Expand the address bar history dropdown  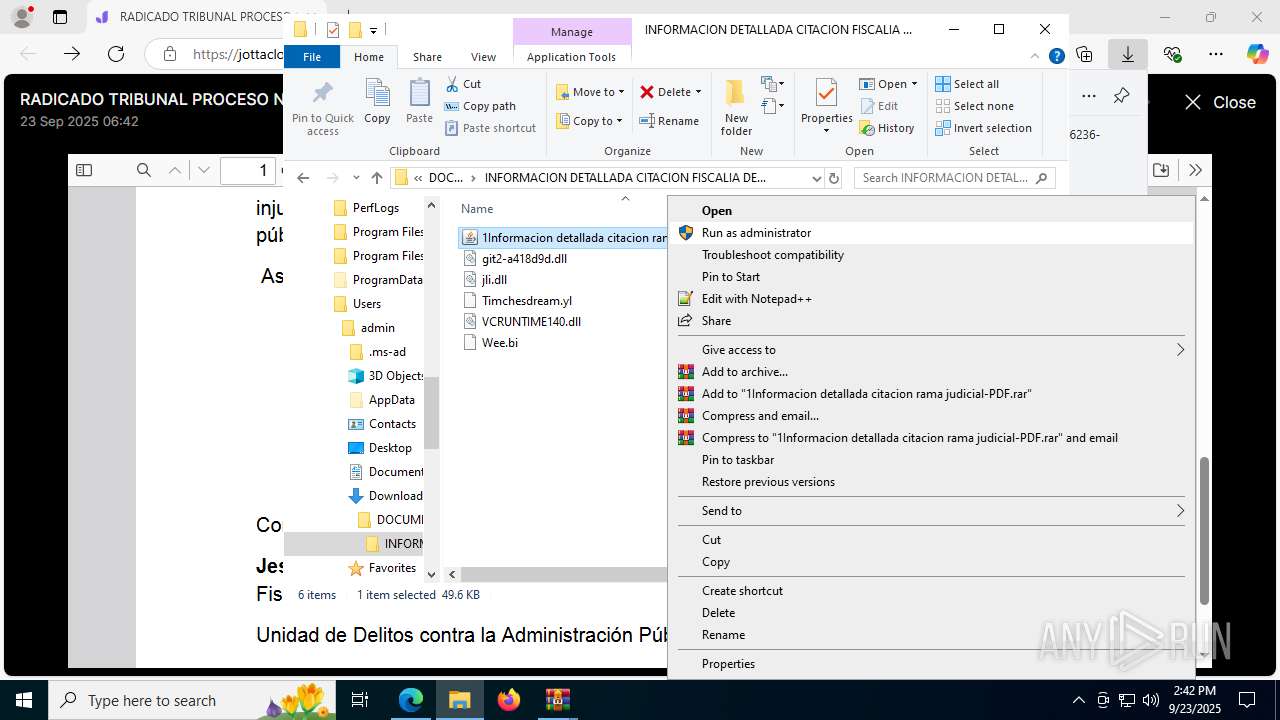point(816,178)
